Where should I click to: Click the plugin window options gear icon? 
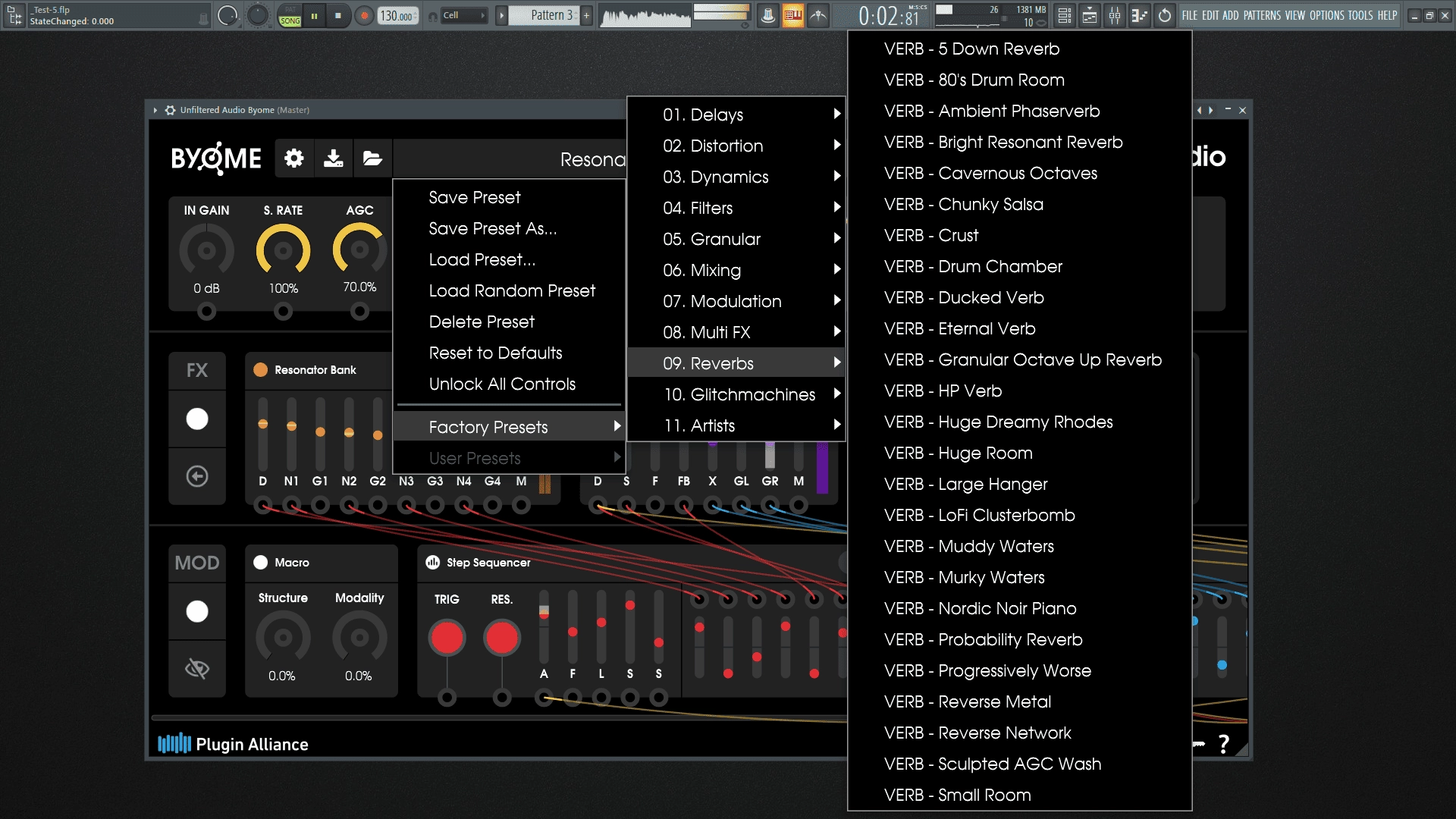click(x=170, y=110)
